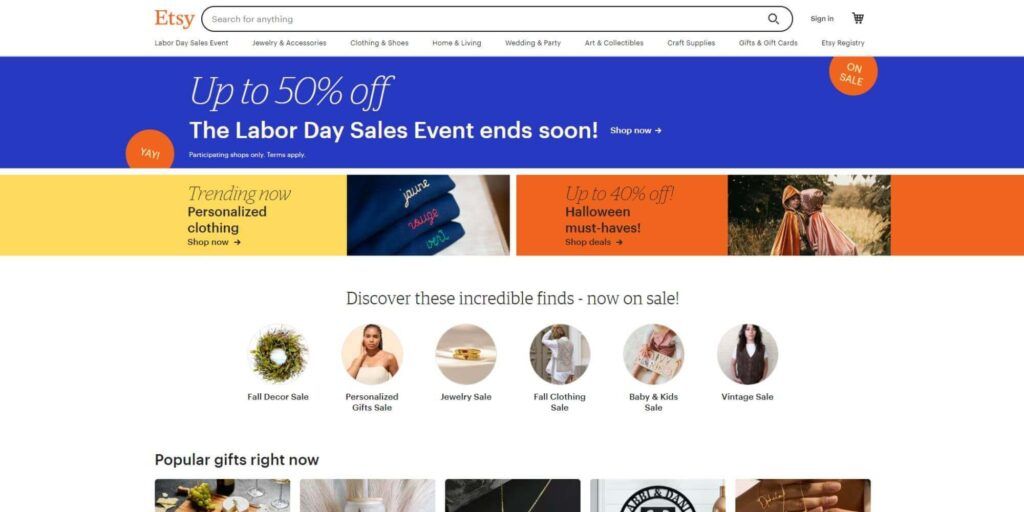Screen dimensions: 1024x512
Task: Open the Fall Decor Sale wreath circle
Action: (x=278, y=355)
